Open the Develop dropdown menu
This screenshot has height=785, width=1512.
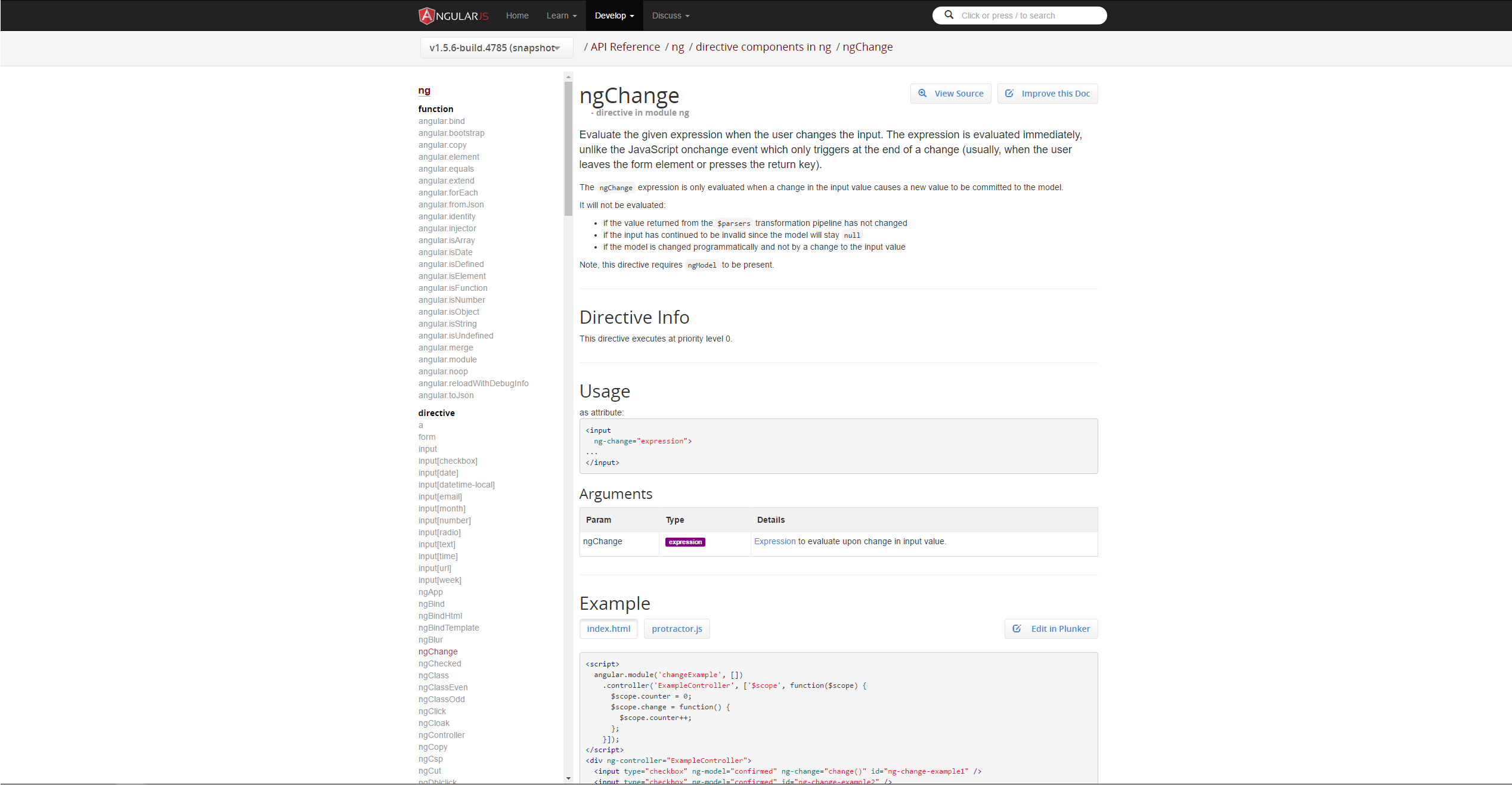pos(614,15)
